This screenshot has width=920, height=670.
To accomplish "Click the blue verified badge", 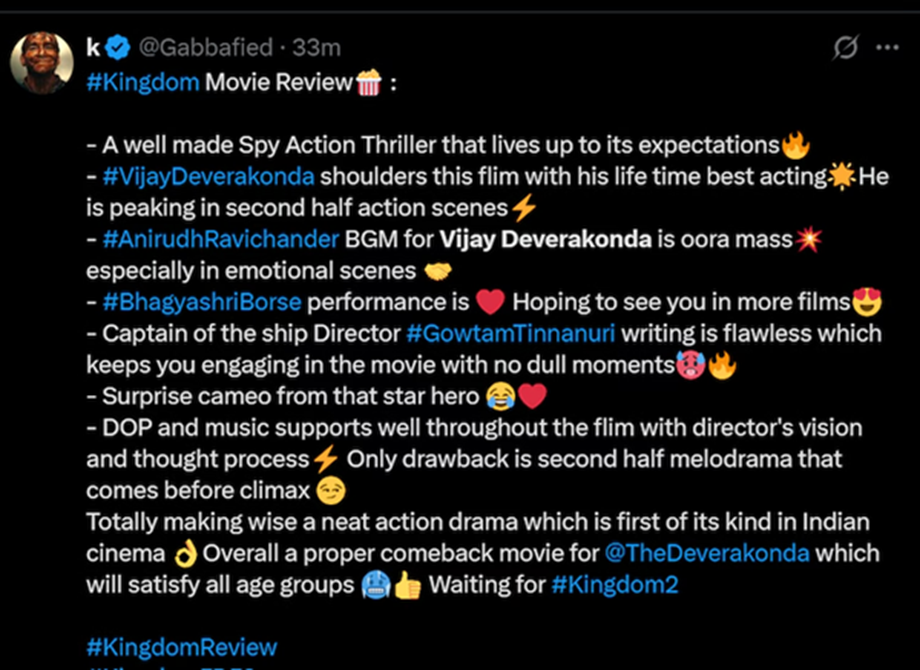I will 119,48.
